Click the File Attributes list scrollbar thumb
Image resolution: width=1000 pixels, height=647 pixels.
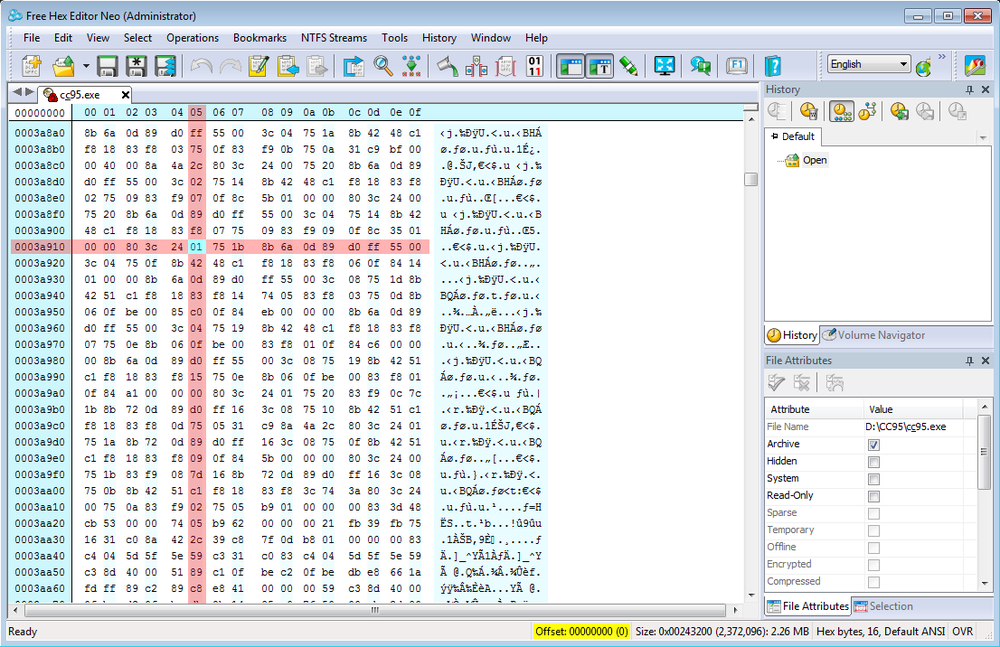point(984,451)
